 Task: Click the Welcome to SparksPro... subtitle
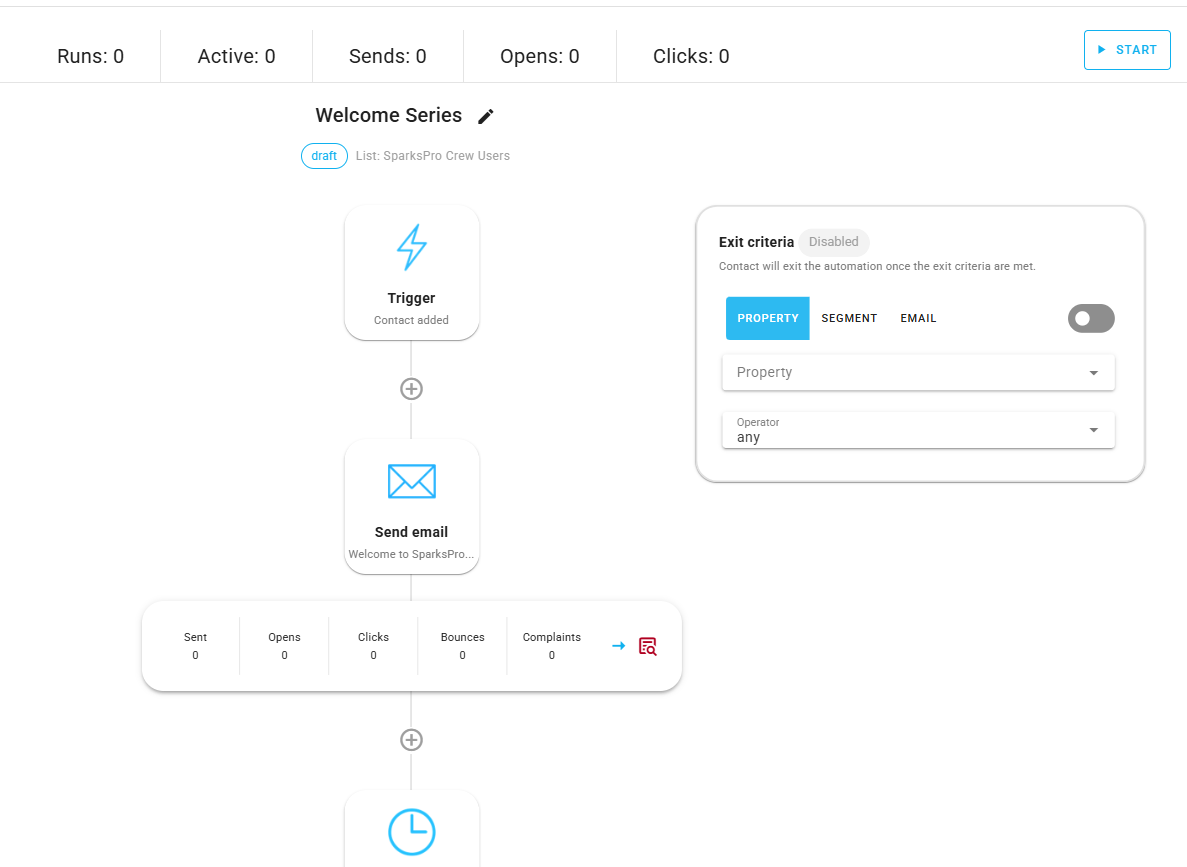[x=411, y=554]
